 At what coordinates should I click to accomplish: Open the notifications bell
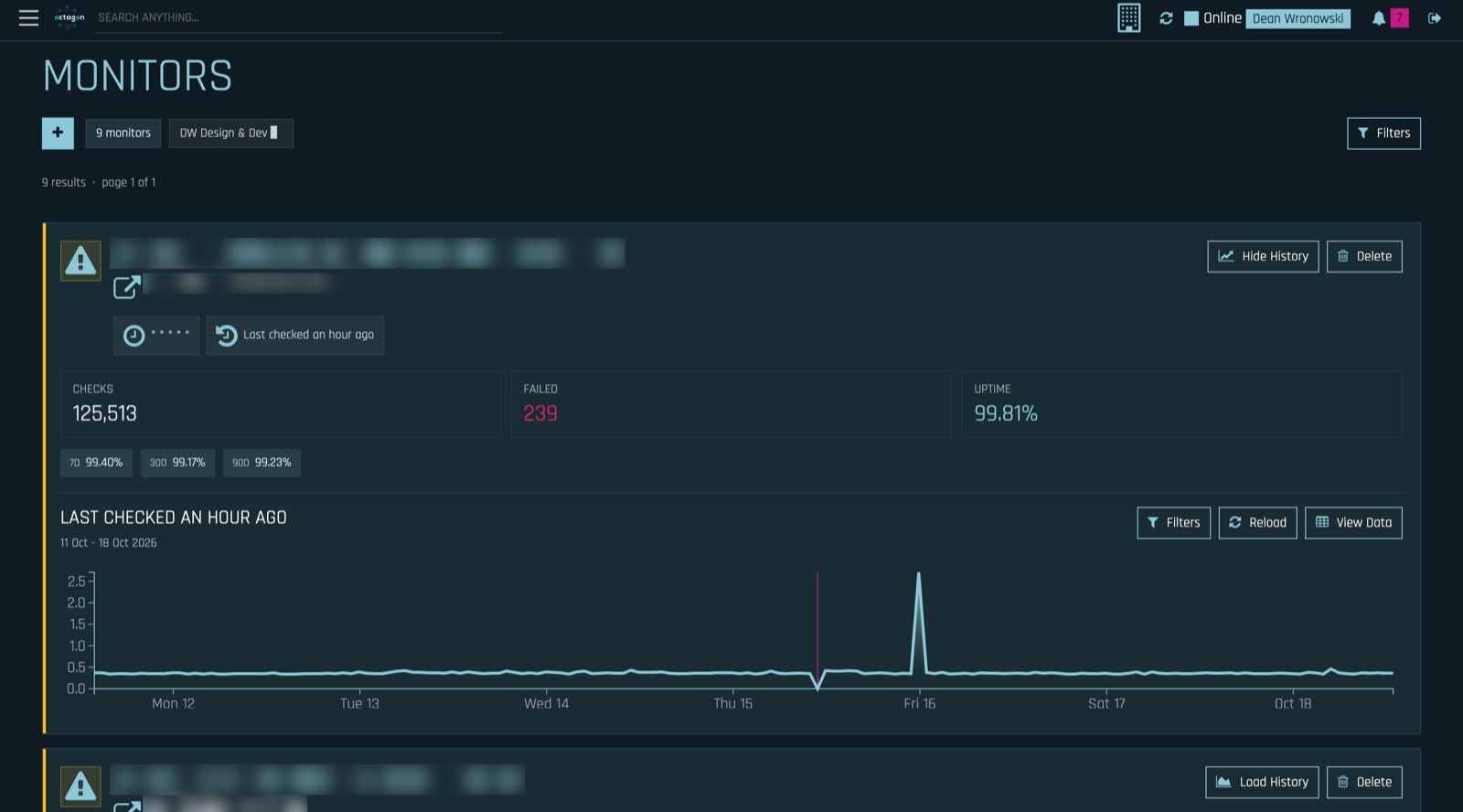pos(1379,18)
